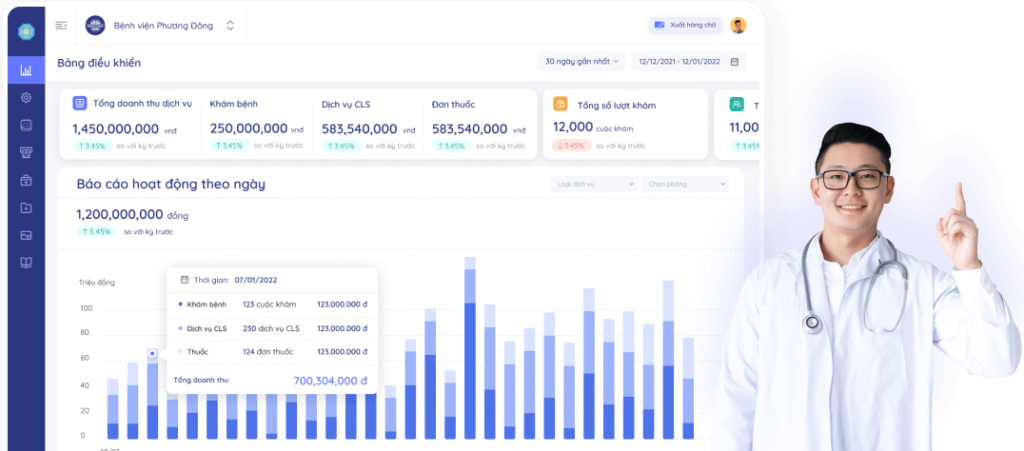Collapse sidebar using the hamburger menu icon

[x=61, y=26]
